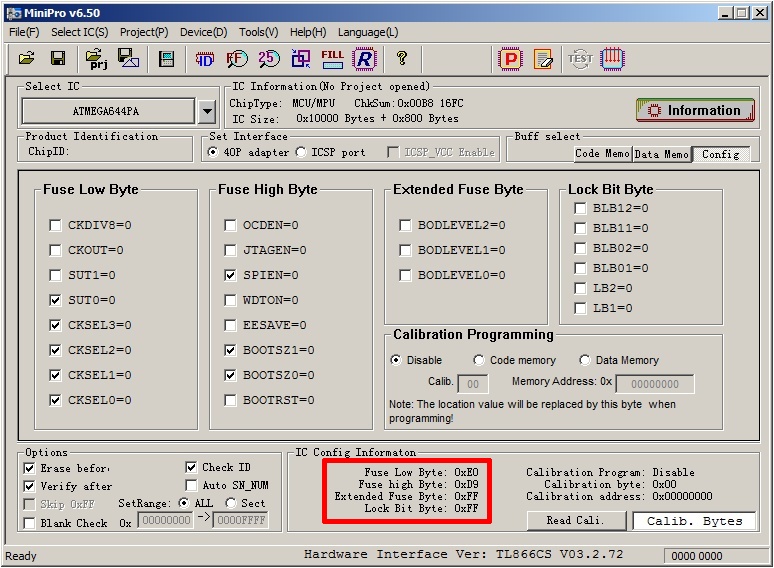Click the ATMEGA644PA chip select button
The image size is (774, 568).
108,111
